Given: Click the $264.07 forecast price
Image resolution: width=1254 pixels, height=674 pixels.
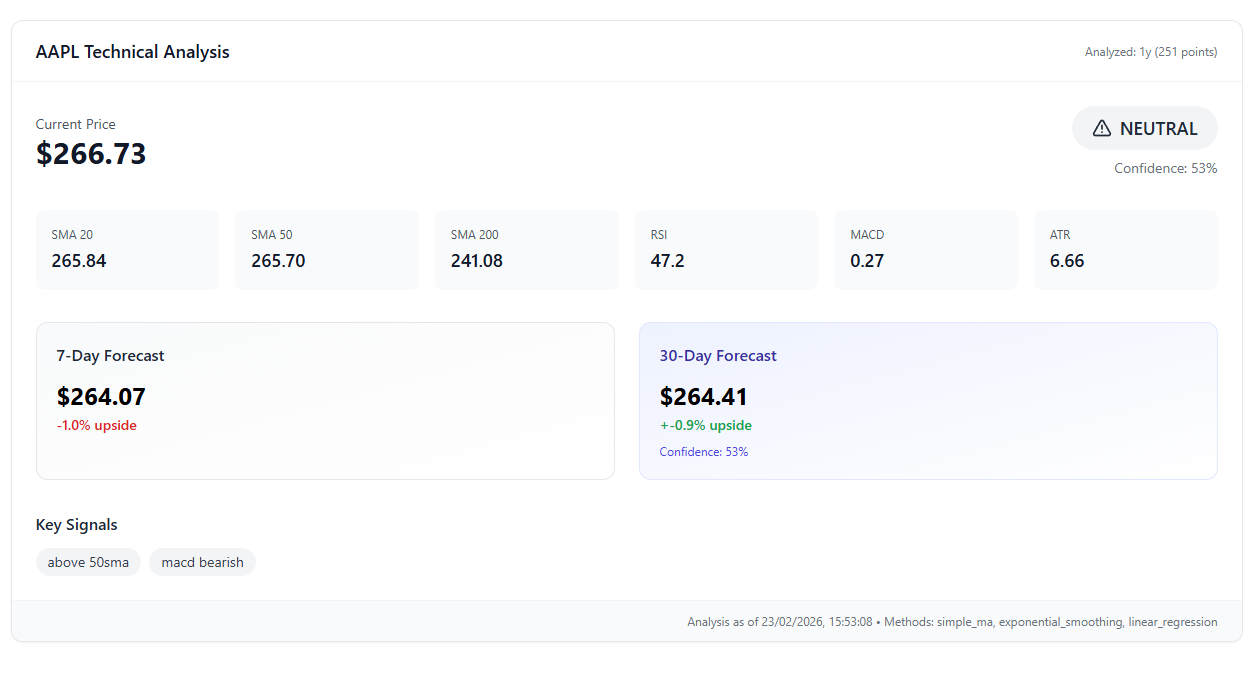Looking at the screenshot, I should pos(101,396).
